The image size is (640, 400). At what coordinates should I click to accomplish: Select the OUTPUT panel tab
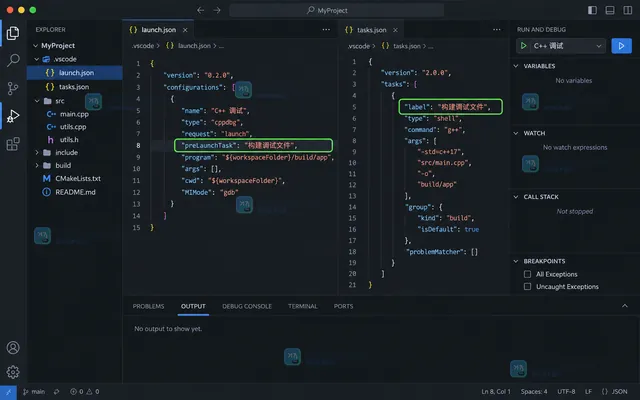[x=193, y=306]
